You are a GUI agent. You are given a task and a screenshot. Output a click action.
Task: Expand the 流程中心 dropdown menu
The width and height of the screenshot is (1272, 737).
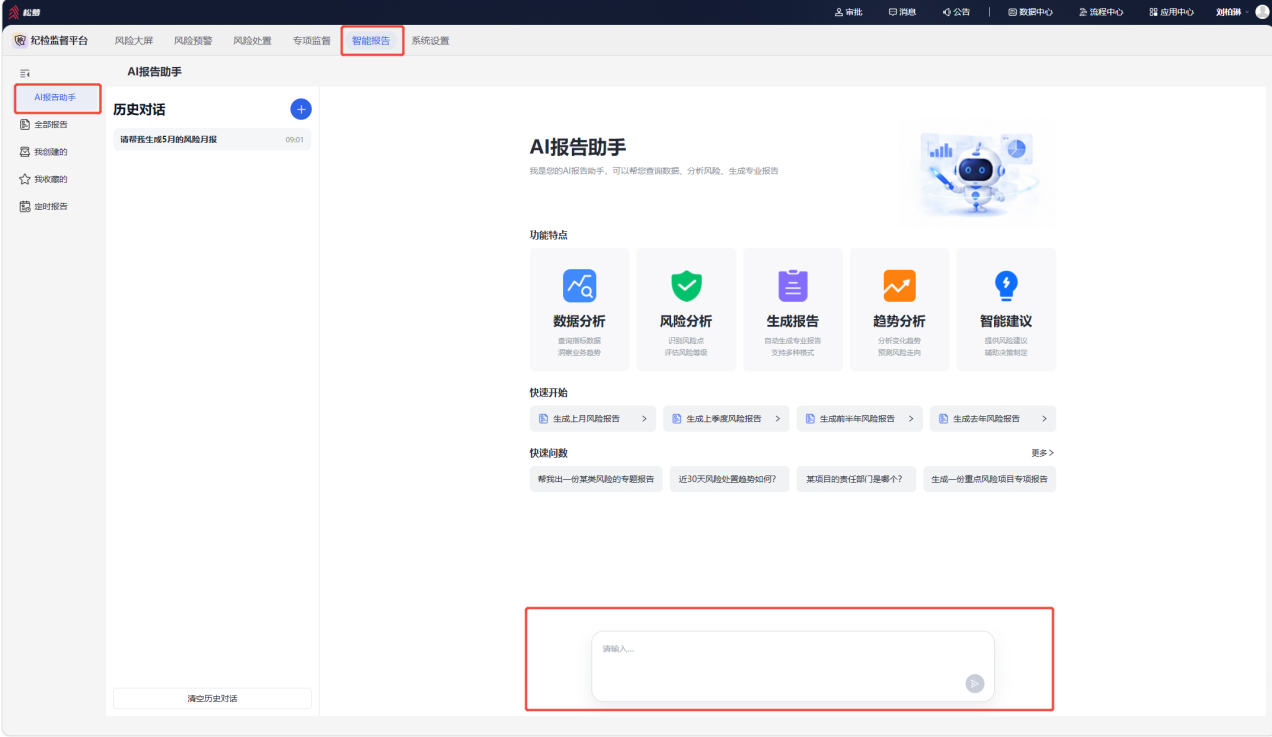(x=1101, y=12)
